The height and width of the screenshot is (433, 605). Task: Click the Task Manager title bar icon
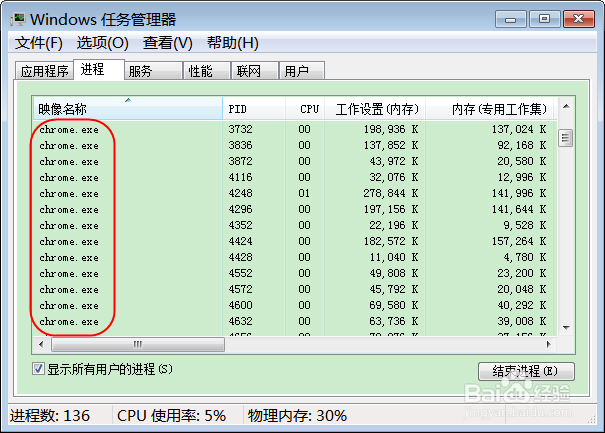(x=18, y=19)
